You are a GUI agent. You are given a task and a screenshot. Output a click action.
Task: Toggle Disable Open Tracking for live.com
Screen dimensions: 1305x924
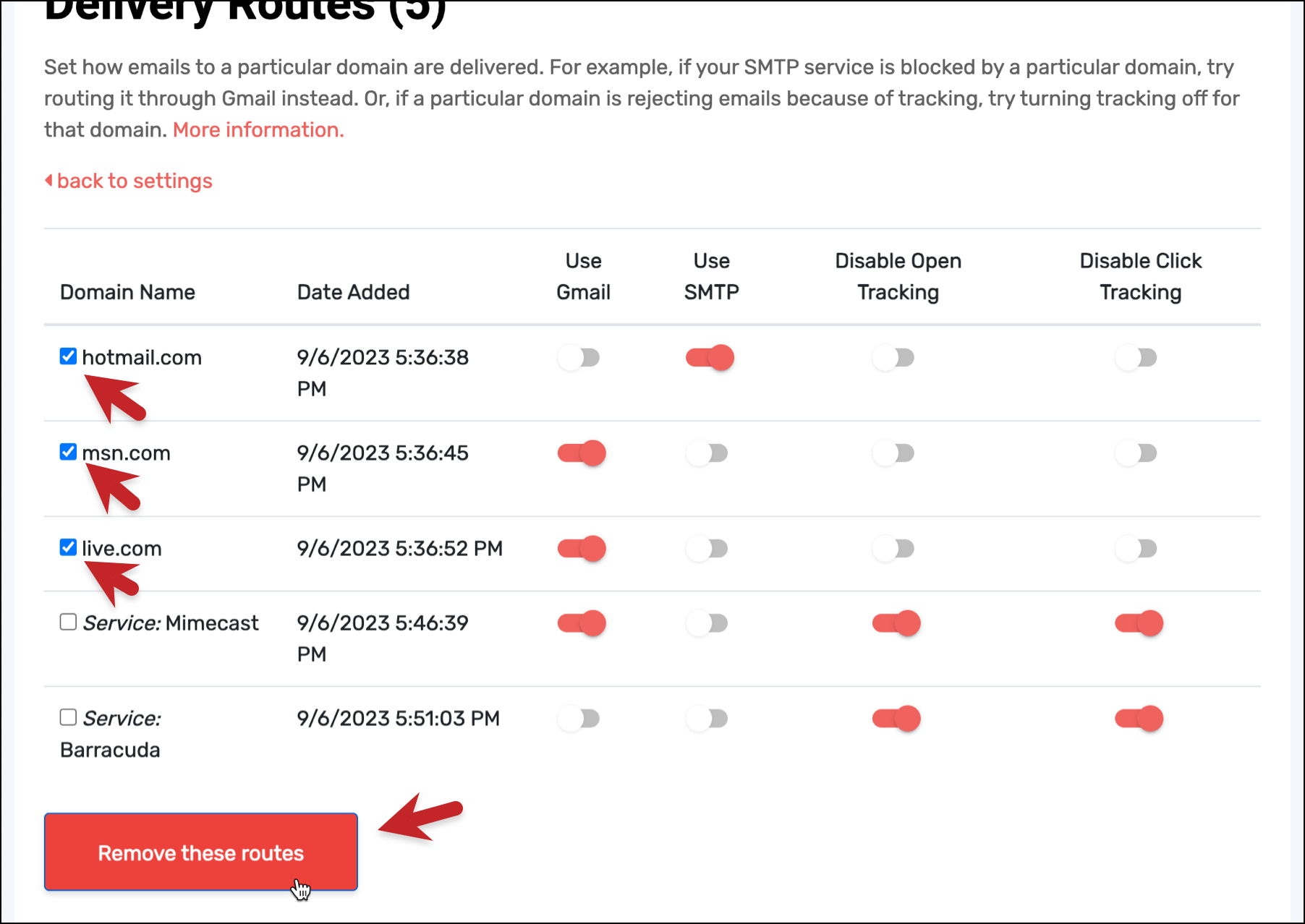893,548
